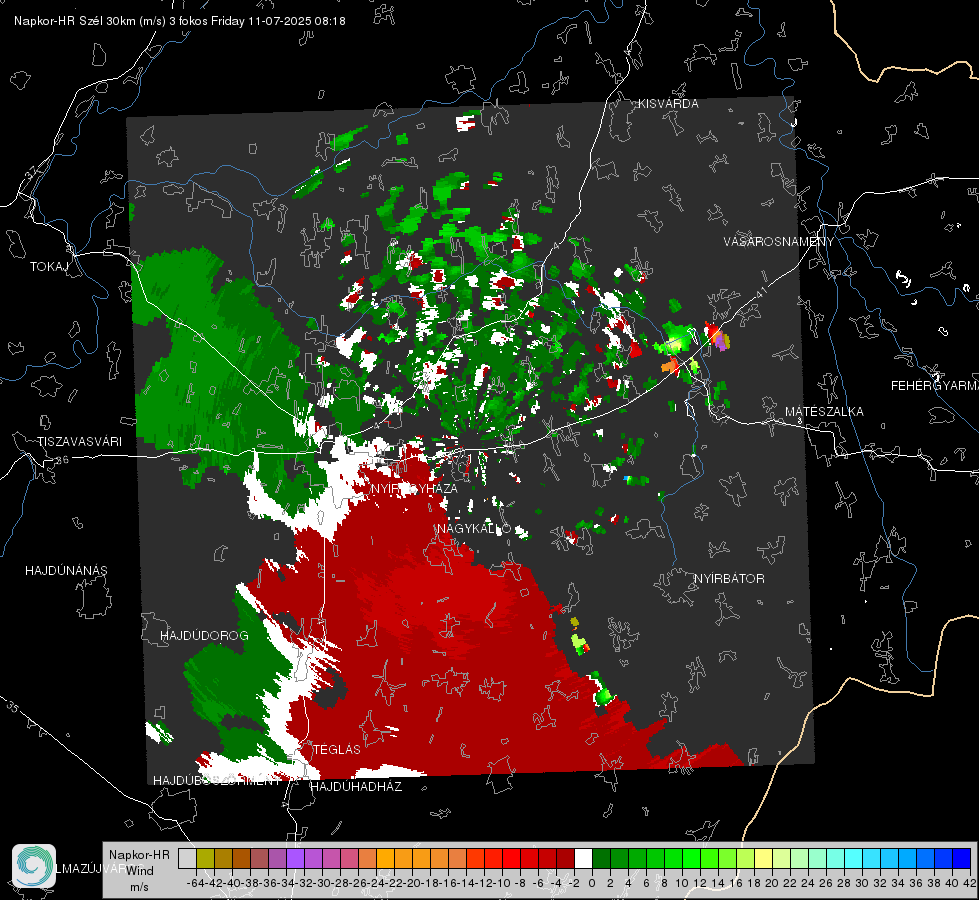Click the MÁTÉSZALKA town label
The image size is (979, 900).
point(824,412)
